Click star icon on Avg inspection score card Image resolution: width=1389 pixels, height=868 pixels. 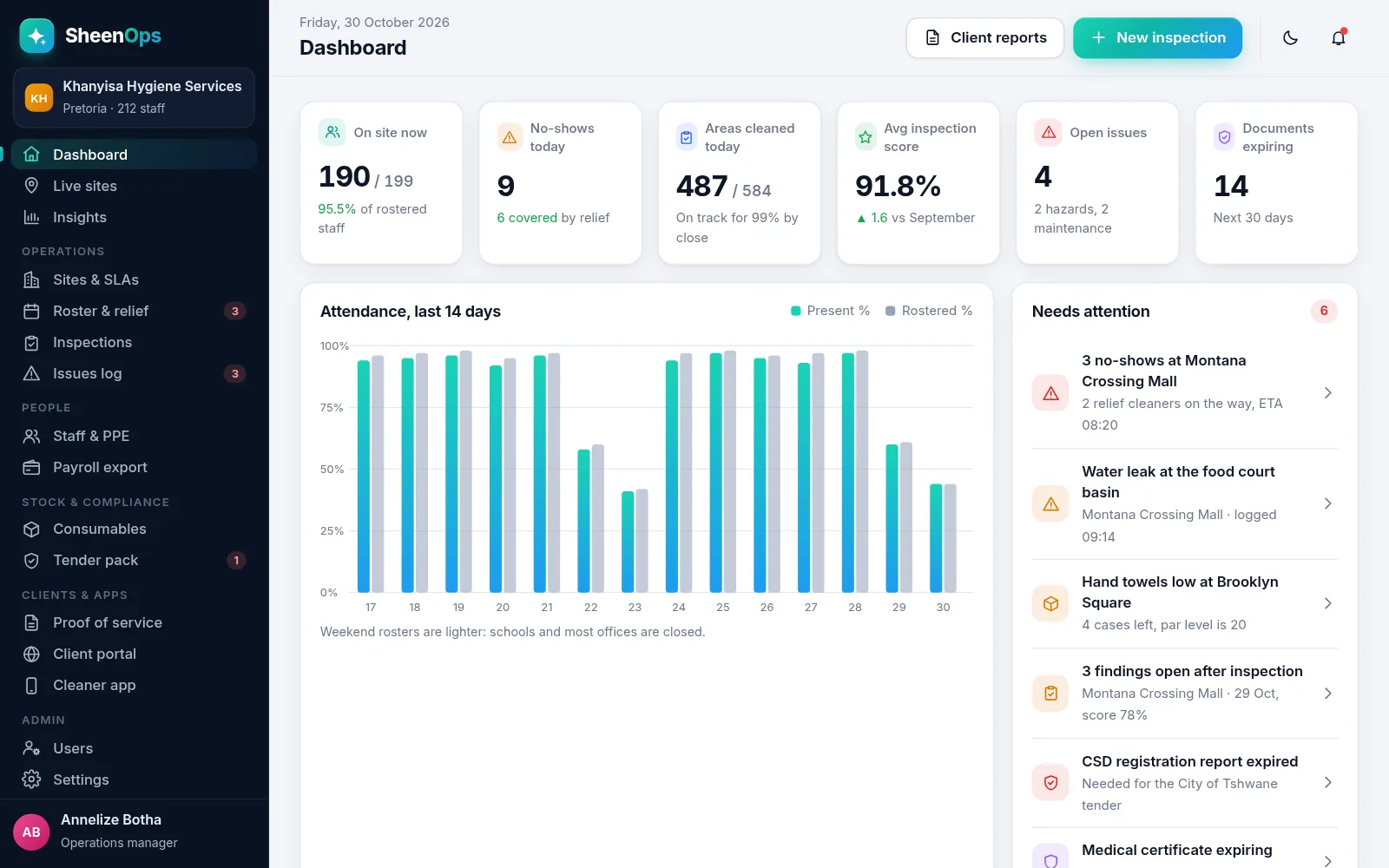[866, 137]
